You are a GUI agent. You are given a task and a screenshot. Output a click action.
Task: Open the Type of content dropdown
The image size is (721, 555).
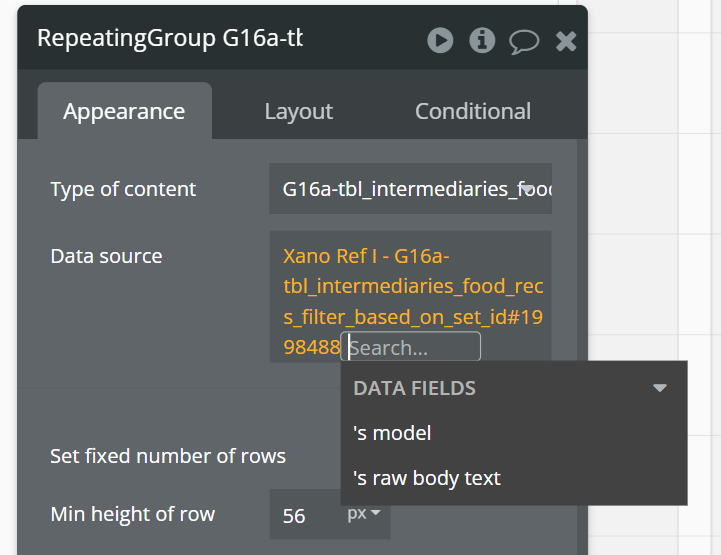click(x=410, y=189)
